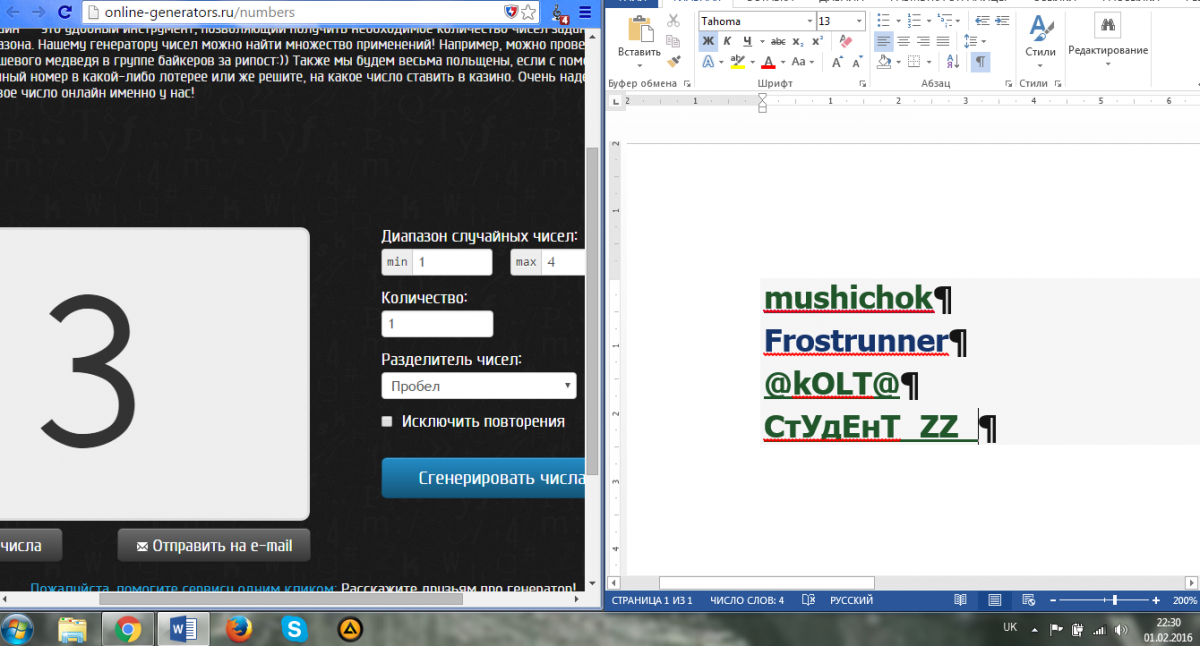The image size is (1200, 646).
Task: Open the Windows Start button
Action: click(17, 629)
